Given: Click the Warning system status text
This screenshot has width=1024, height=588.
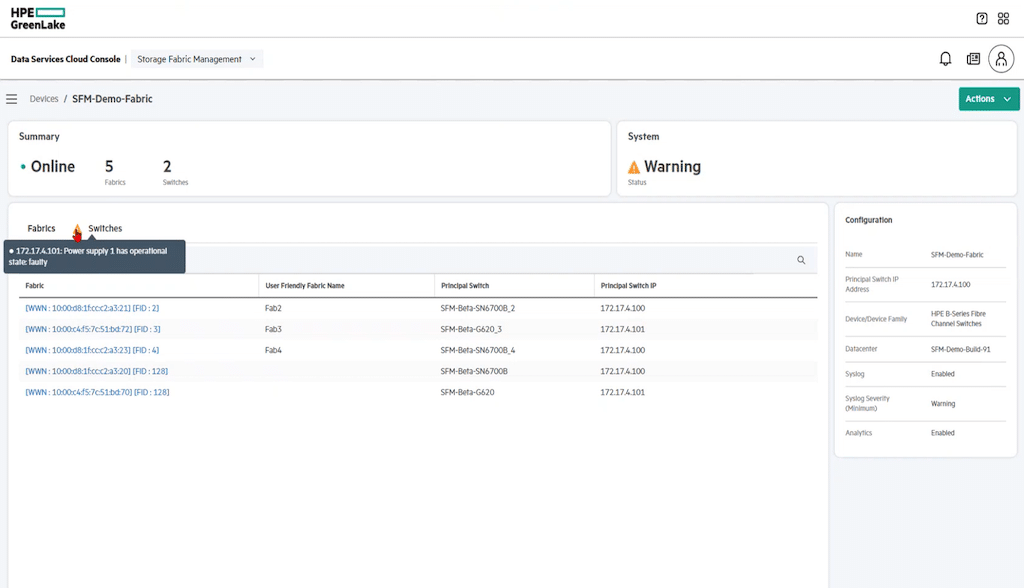Looking at the screenshot, I should 672,167.
